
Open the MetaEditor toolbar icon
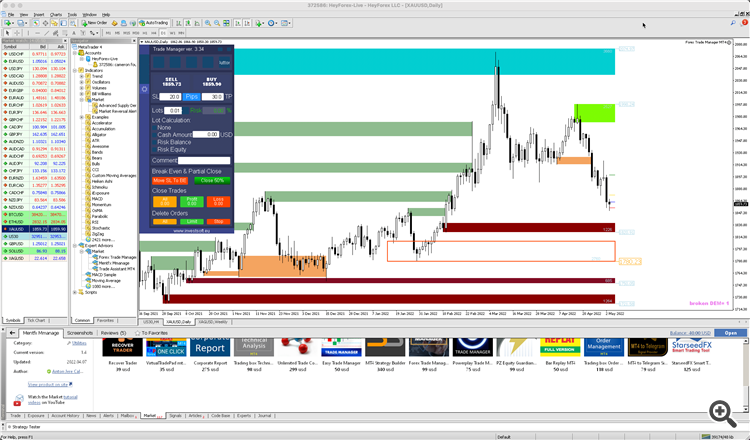114,23
